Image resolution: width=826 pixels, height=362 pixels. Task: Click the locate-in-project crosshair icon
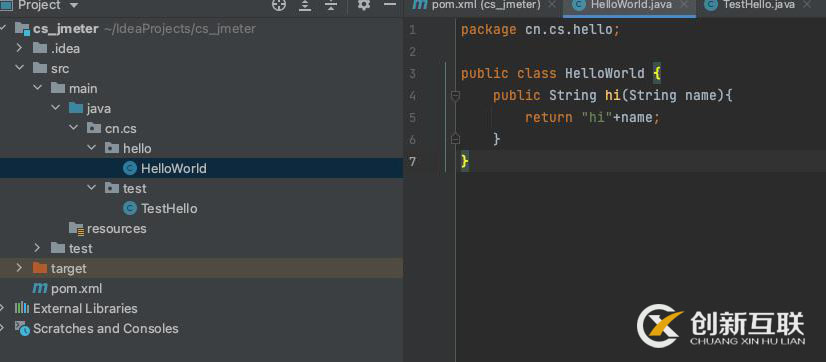(279, 5)
